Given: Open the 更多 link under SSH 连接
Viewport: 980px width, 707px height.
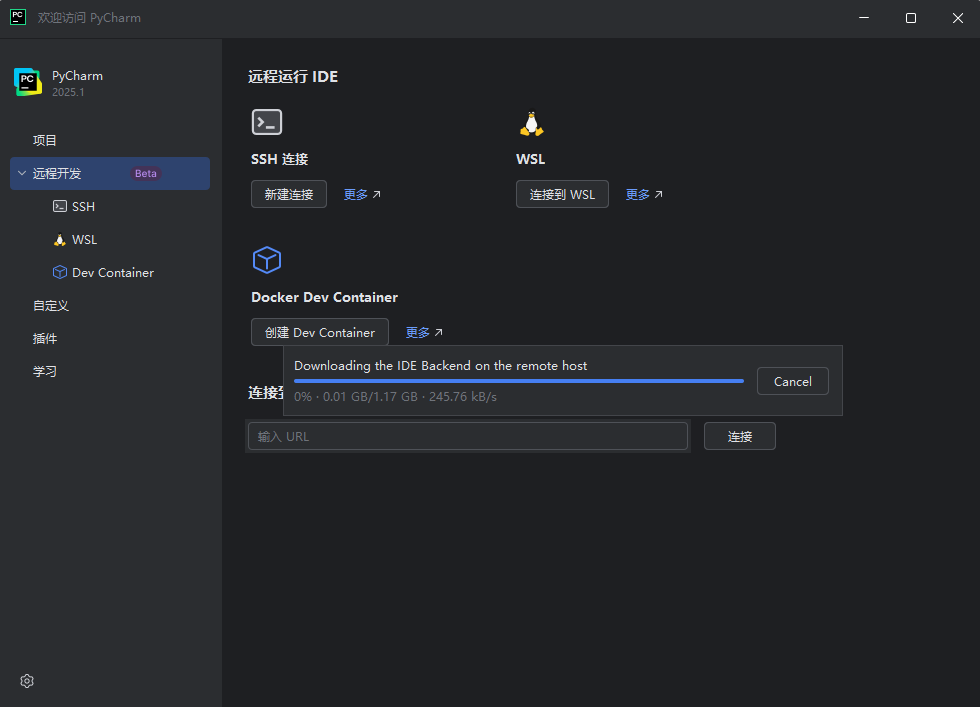Looking at the screenshot, I should pyautogui.click(x=356, y=194).
